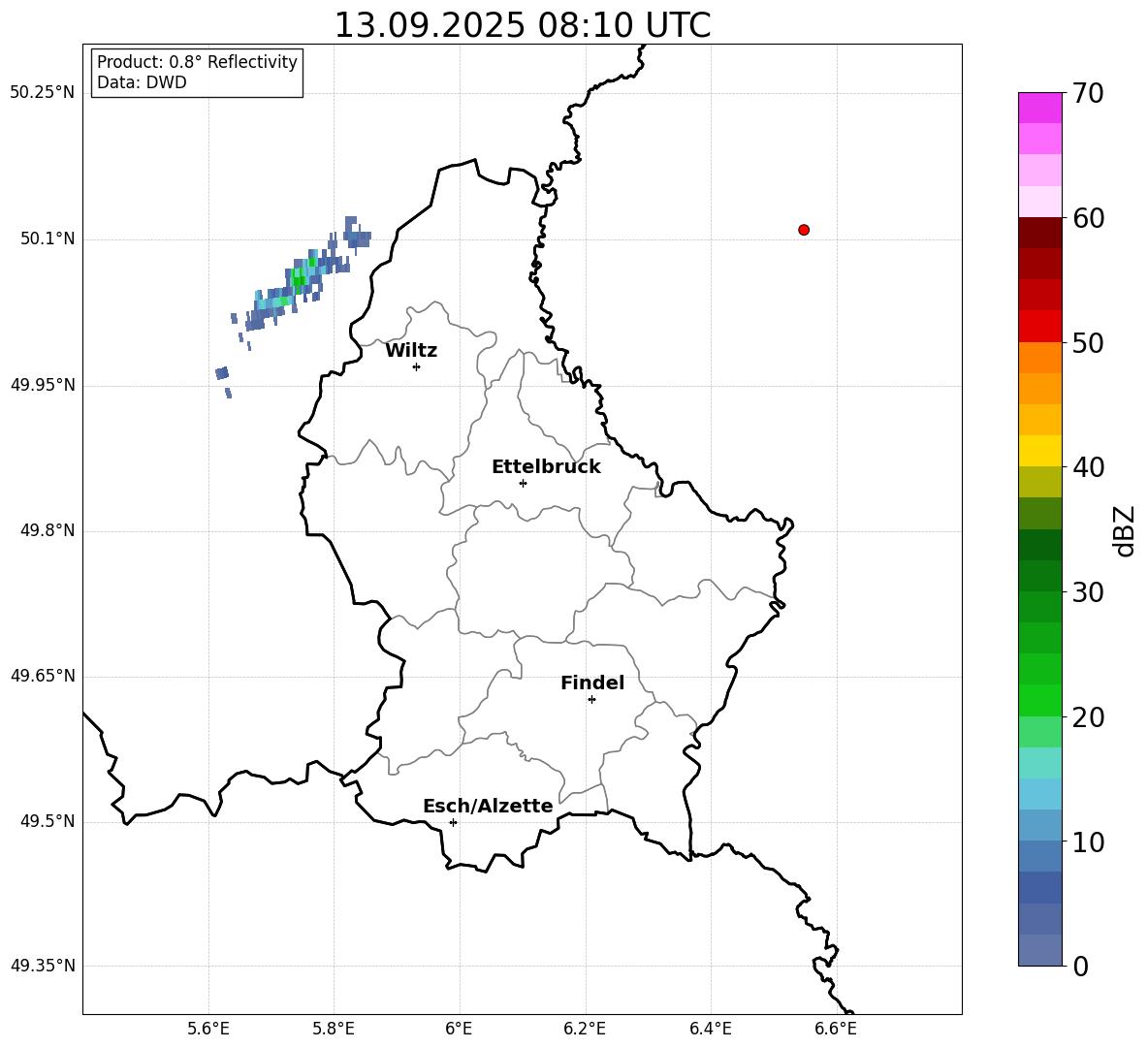Click the dark maroon colorbar segment below 60
The height and width of the screenshot is (1048, 1148).
1039,233
